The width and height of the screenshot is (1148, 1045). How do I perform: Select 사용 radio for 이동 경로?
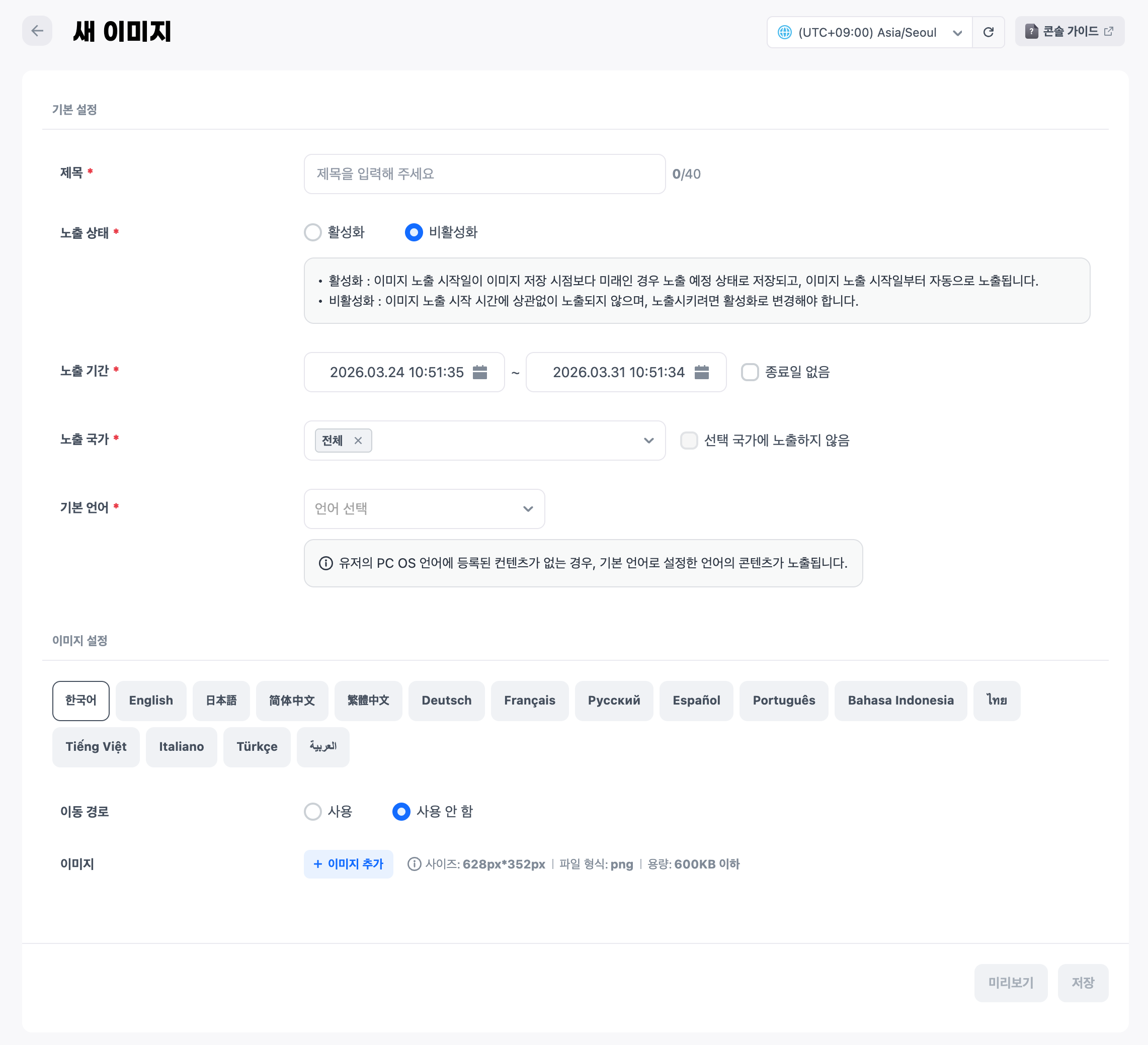[313, 812]
